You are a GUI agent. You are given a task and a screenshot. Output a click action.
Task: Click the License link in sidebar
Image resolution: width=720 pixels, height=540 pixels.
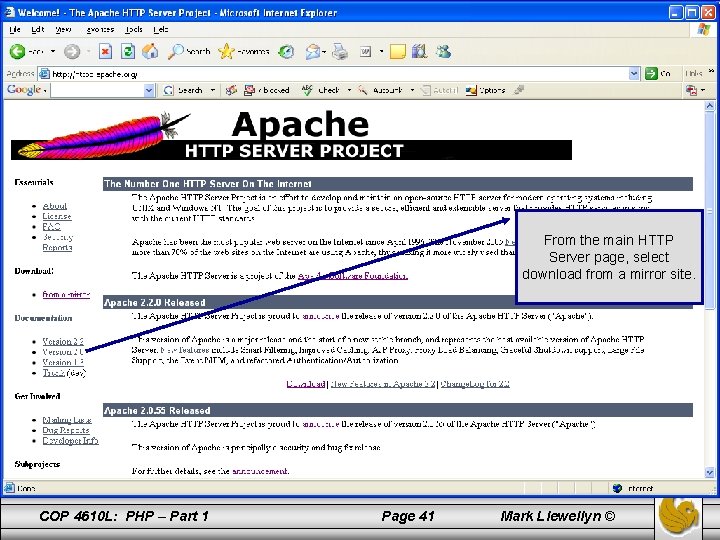(x=57, y=216)
